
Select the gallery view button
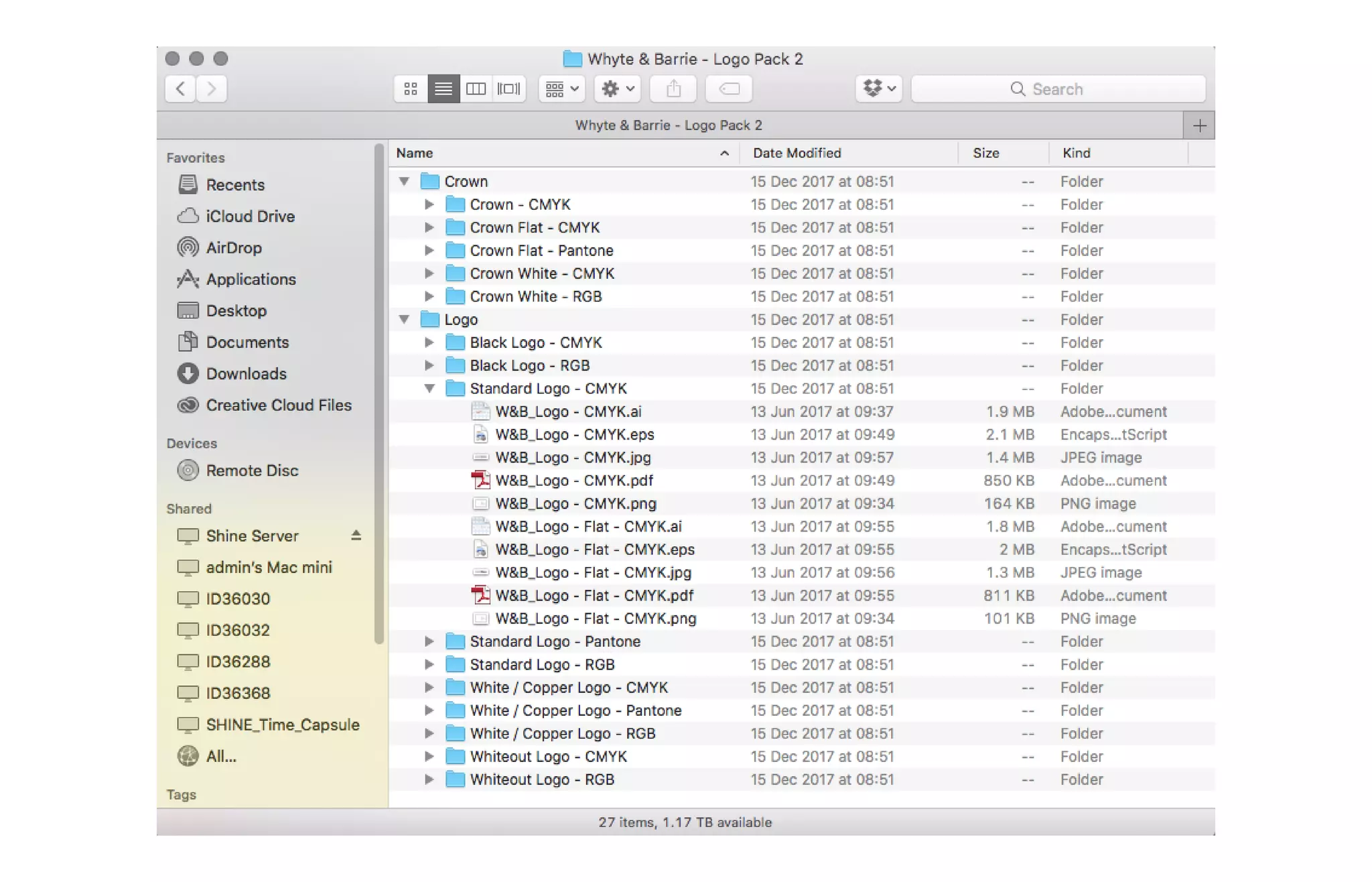coord(508,88)
